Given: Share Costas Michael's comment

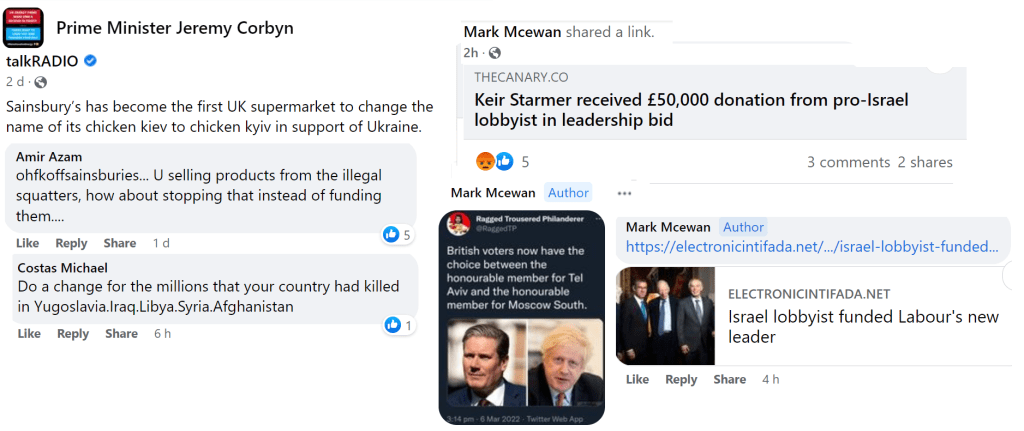Looking at the screenshot, I should (x=120, y=334).
